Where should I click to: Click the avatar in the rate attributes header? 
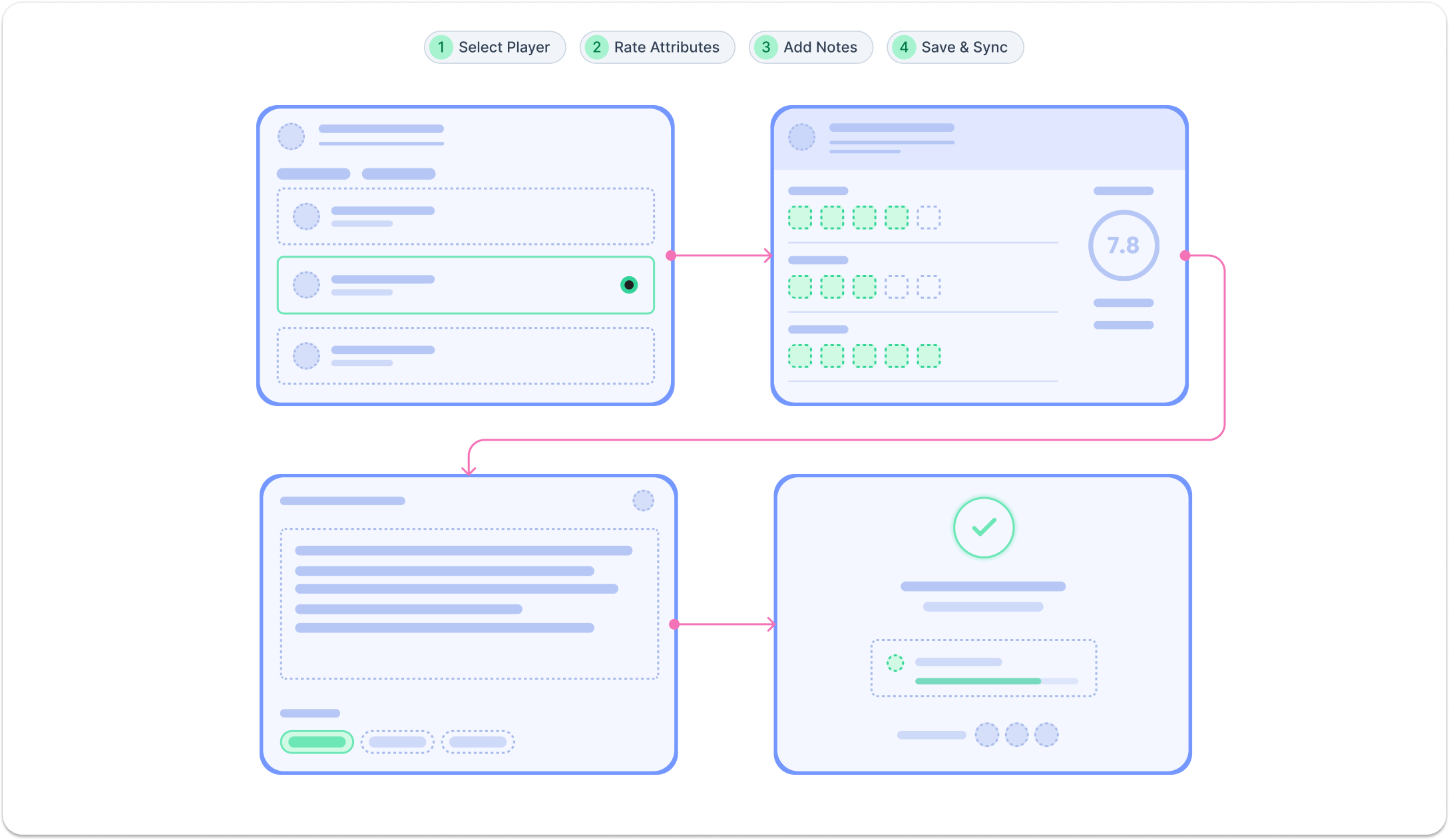click(x=801, y=136)
